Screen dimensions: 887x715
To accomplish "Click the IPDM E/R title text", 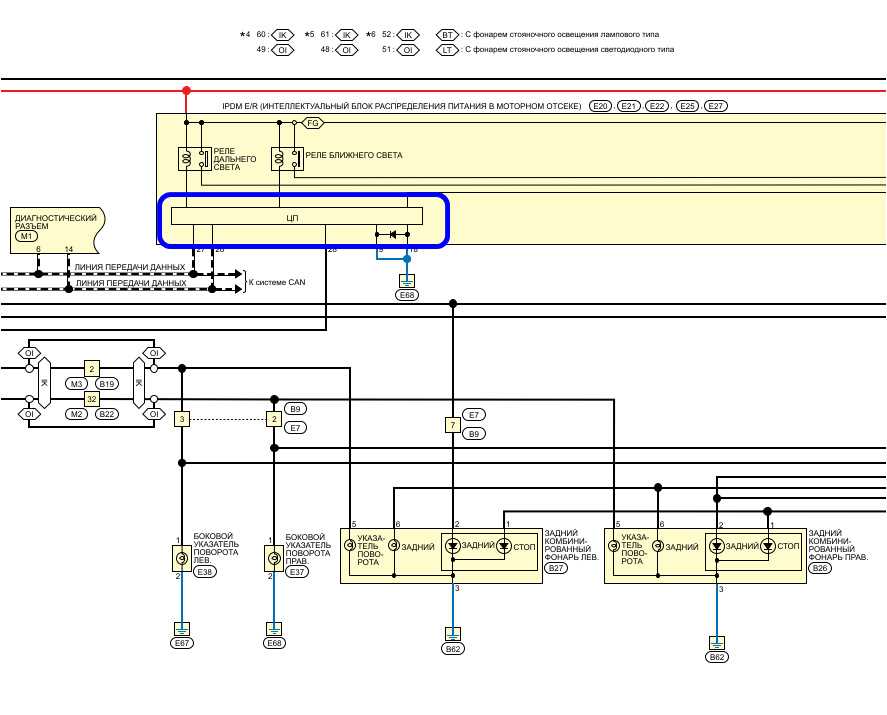I will tap(402, 106).
